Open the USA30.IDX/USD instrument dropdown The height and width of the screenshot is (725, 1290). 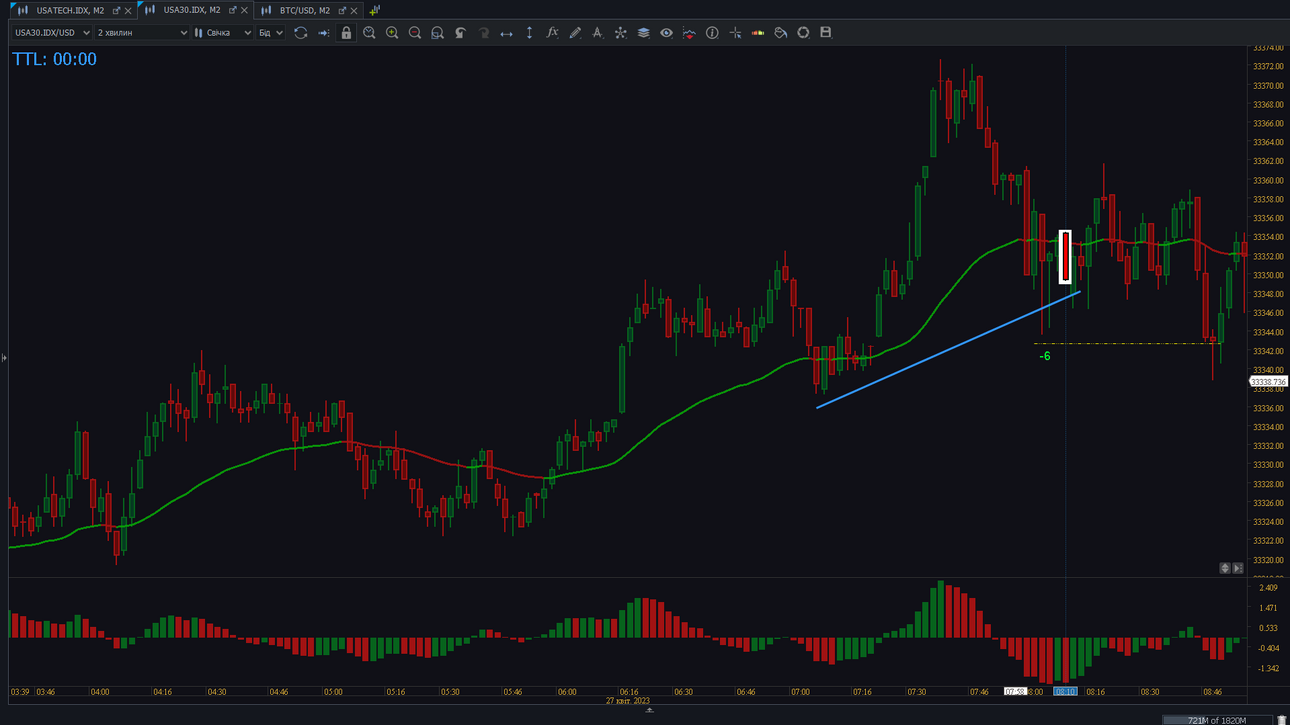coord(52,33)
